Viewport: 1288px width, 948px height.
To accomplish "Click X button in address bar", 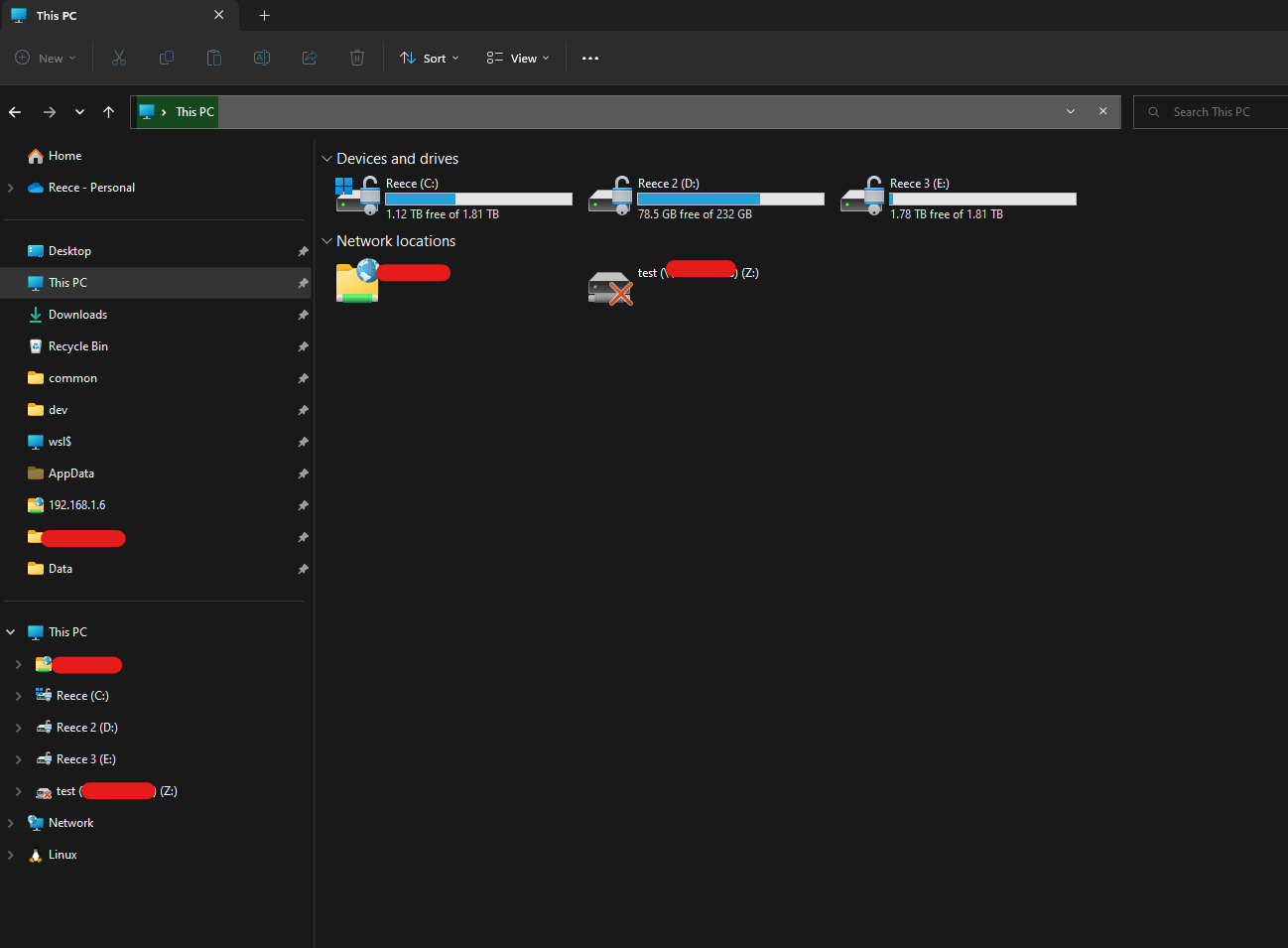I will coord(1103,111).
